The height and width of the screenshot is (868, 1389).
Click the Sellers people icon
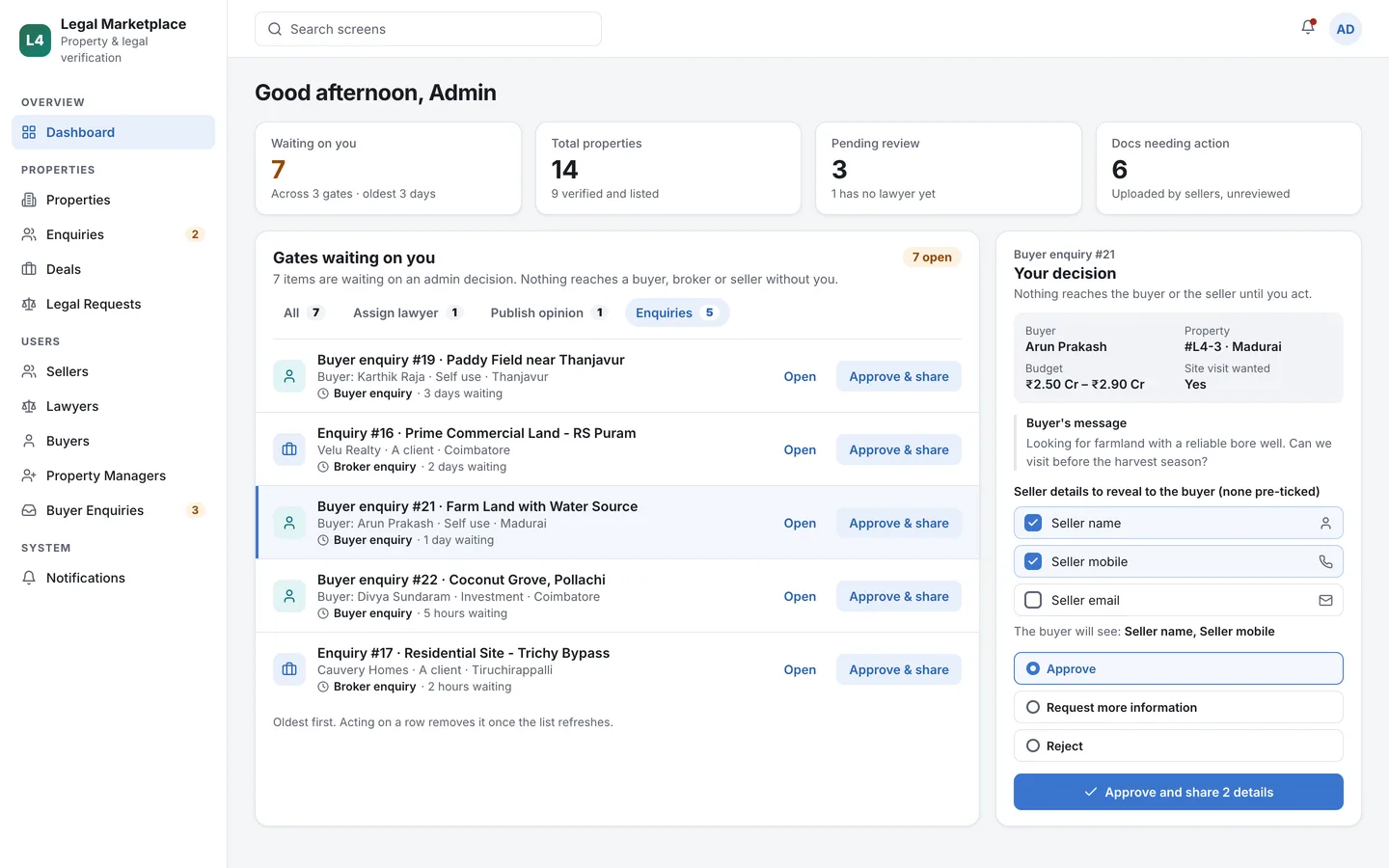[x=29, y=371]
